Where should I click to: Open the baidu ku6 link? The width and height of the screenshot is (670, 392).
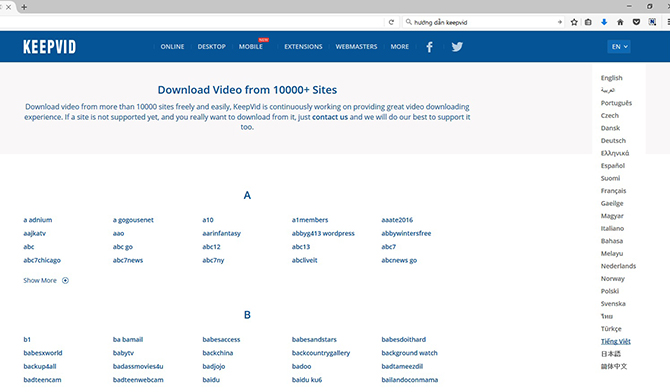(x=307, y=380)
